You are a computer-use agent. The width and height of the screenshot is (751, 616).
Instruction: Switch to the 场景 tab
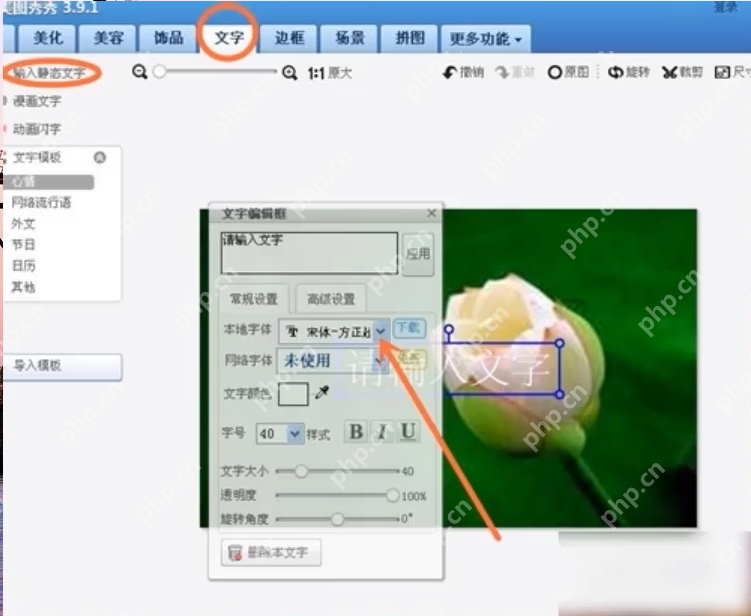point(350,38)
